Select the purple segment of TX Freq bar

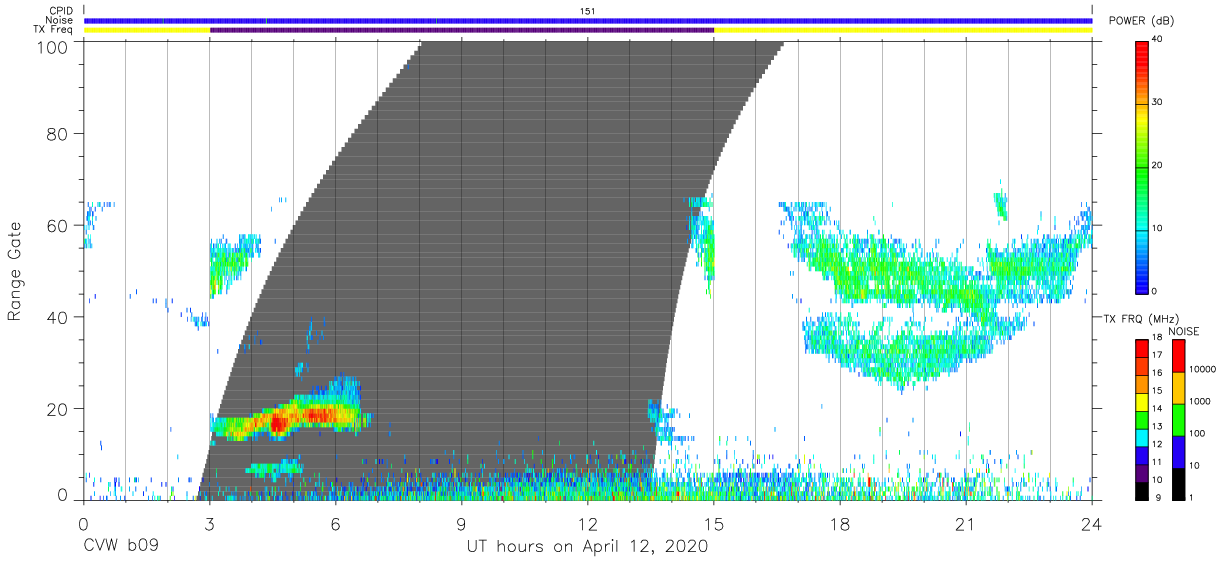pos(462,30)
